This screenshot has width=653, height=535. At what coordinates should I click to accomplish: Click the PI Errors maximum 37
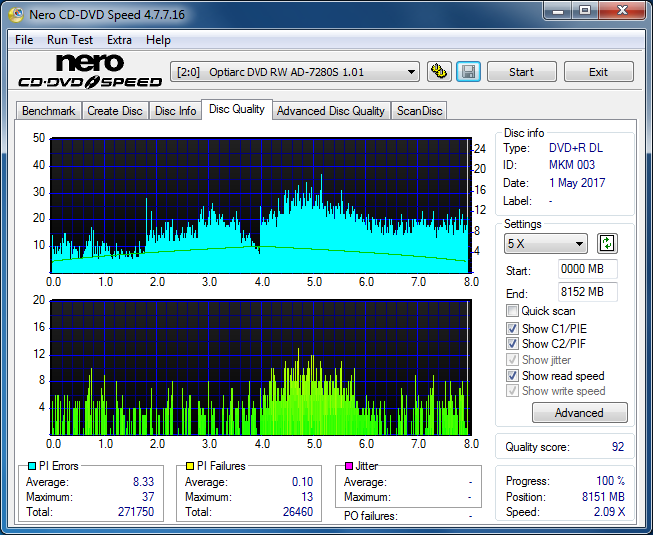[148, 497]
